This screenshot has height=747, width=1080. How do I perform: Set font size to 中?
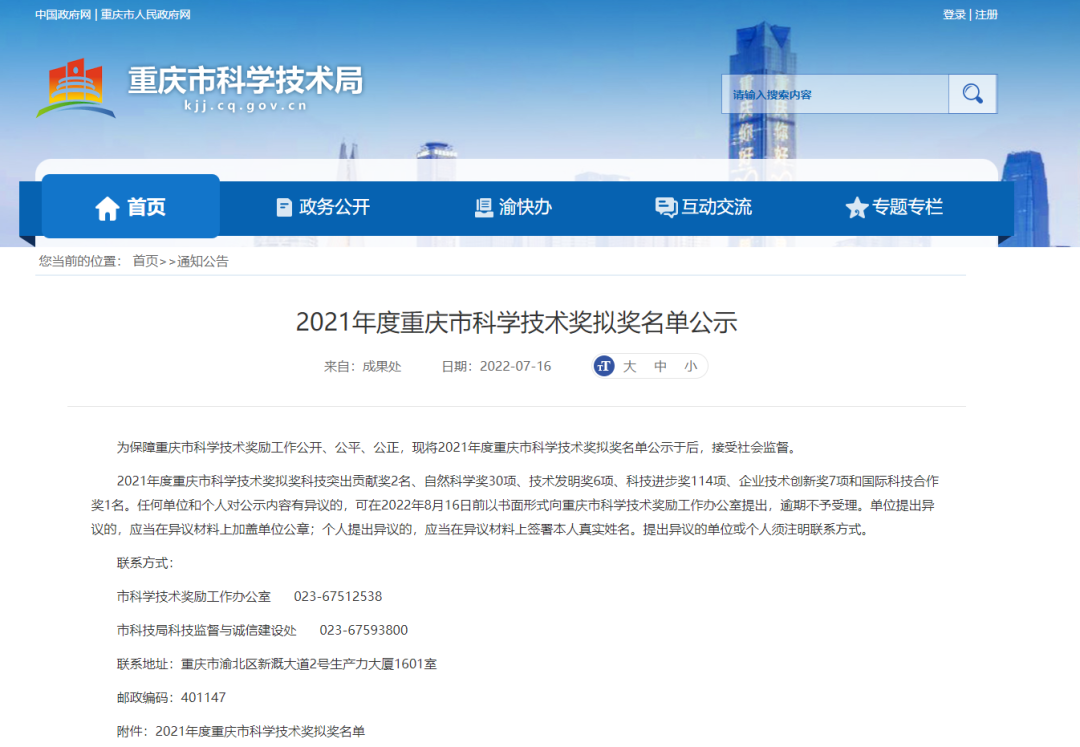660,366
